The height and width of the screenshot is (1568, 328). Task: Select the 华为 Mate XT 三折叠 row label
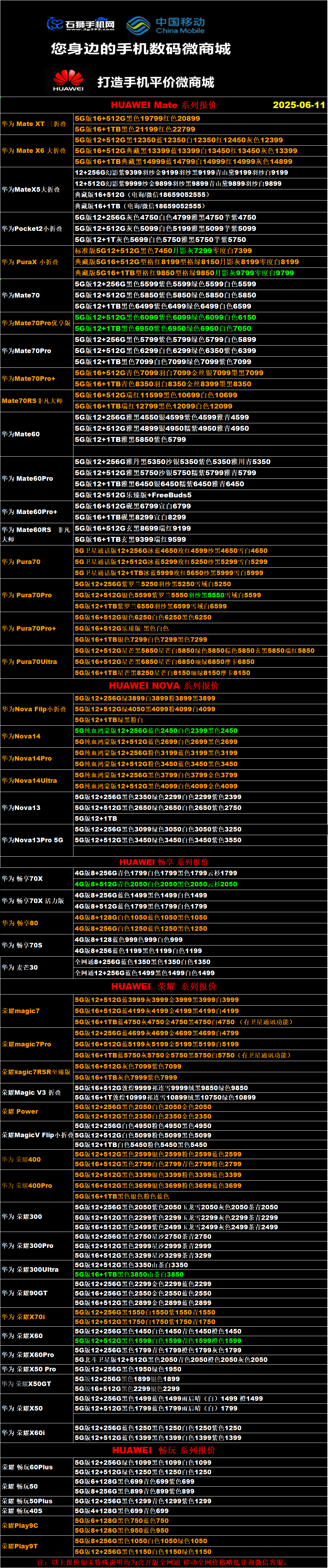(34, 123)
